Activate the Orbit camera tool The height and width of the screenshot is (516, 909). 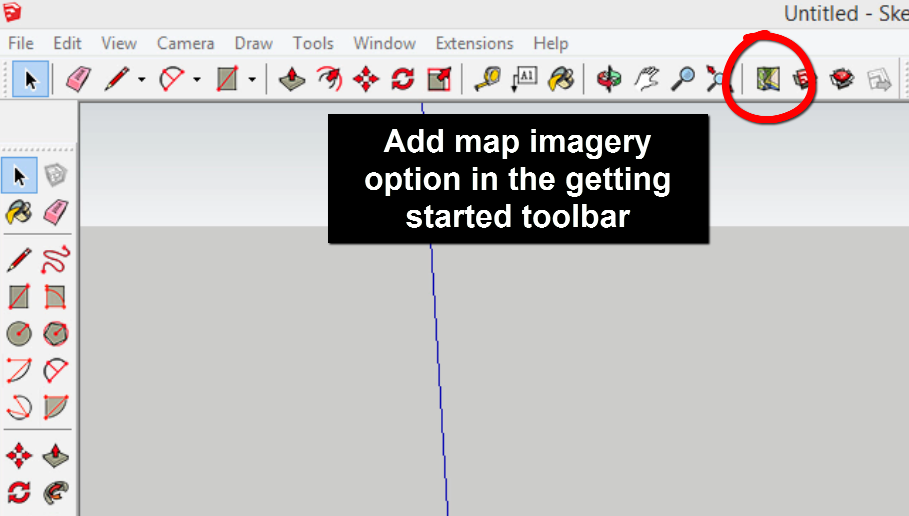coord(609,79)
